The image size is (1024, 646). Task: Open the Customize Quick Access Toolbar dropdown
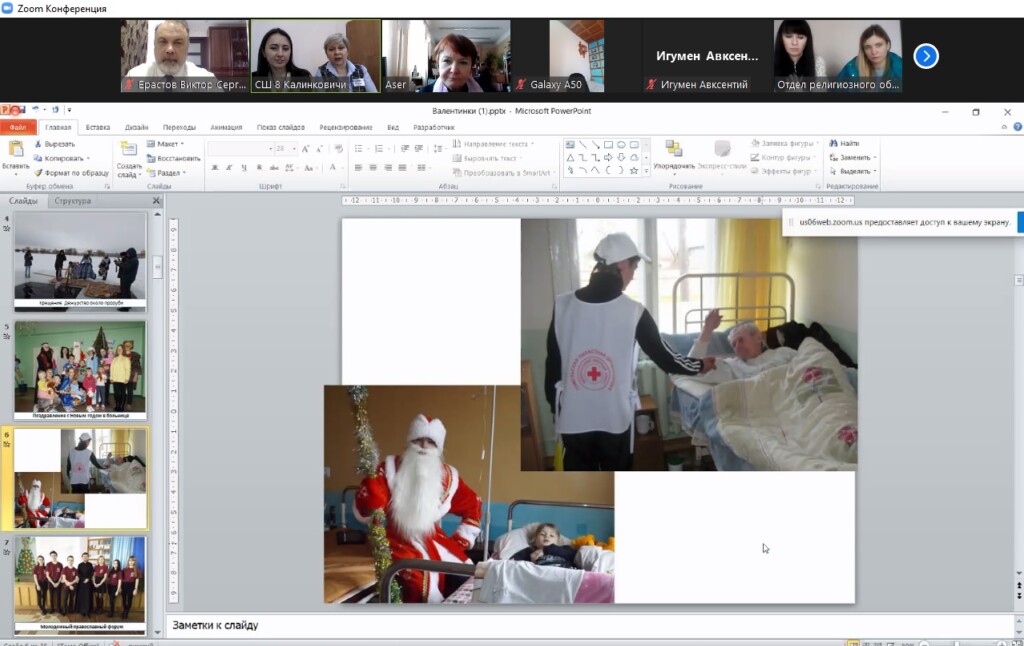click(69, 110)
